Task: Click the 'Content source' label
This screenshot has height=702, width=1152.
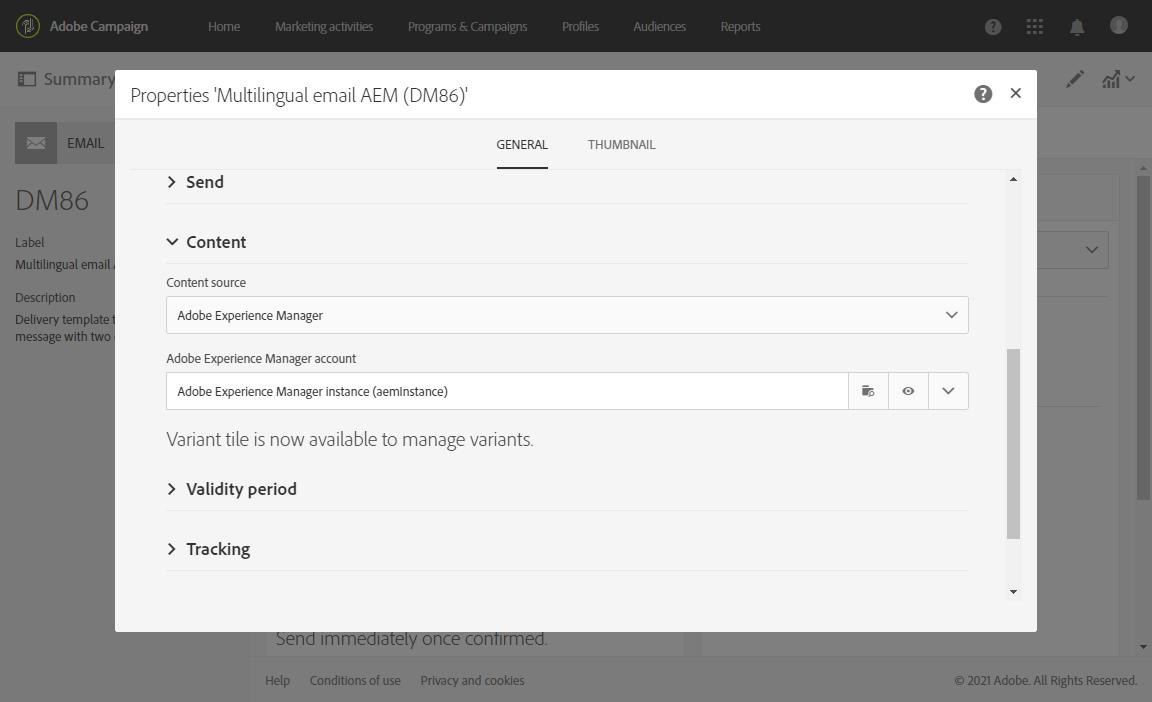Action: 206,283
